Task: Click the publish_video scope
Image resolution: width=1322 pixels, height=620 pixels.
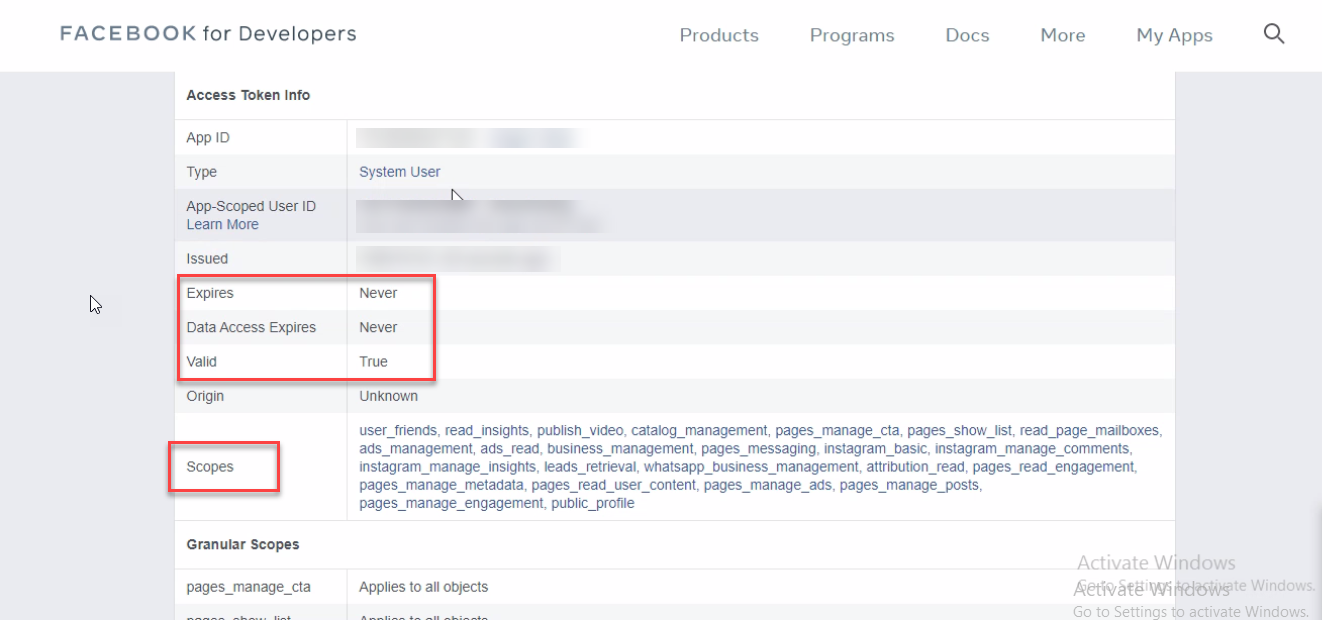Action: (580, 431)
